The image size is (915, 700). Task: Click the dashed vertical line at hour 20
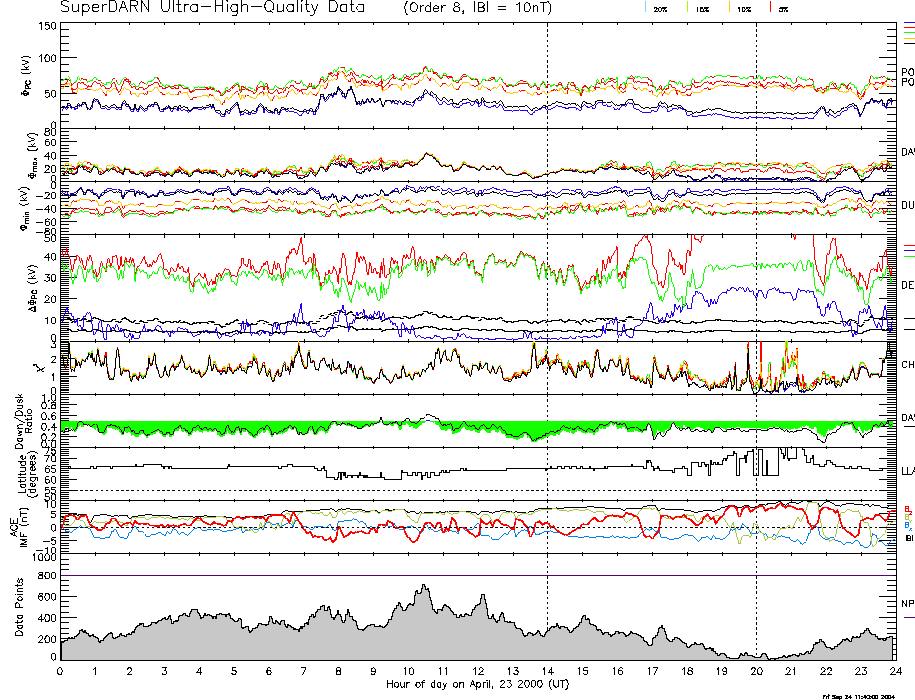tap(756, 300)
